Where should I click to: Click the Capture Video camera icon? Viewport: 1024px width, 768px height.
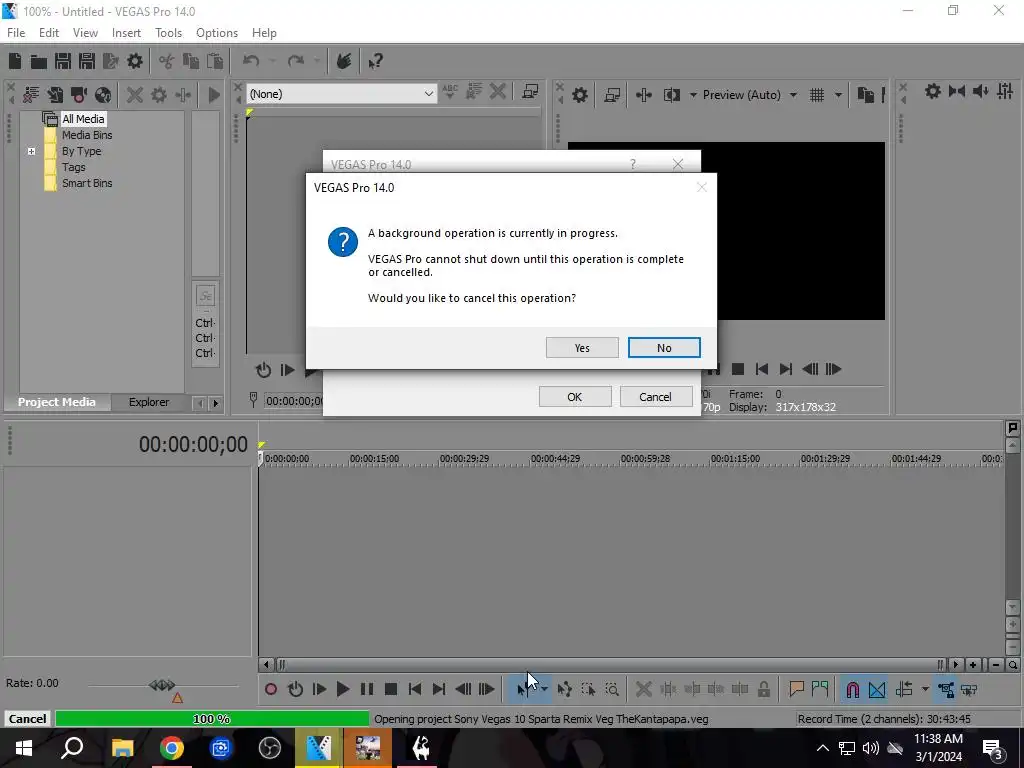pos(79,95)
